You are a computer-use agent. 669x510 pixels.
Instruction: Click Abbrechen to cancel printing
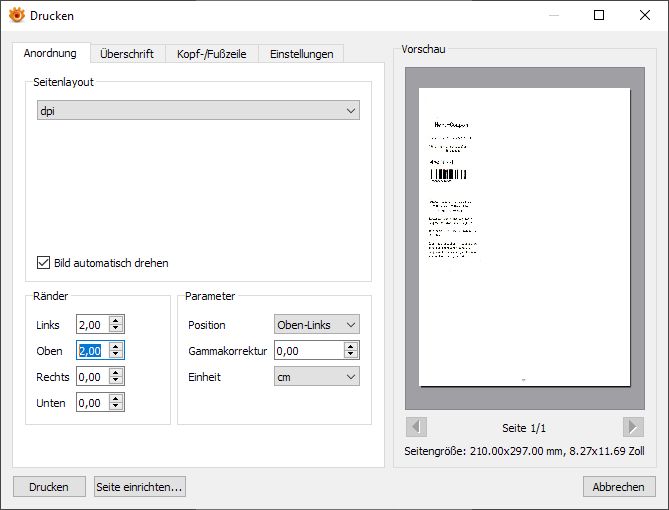[619, 487]
